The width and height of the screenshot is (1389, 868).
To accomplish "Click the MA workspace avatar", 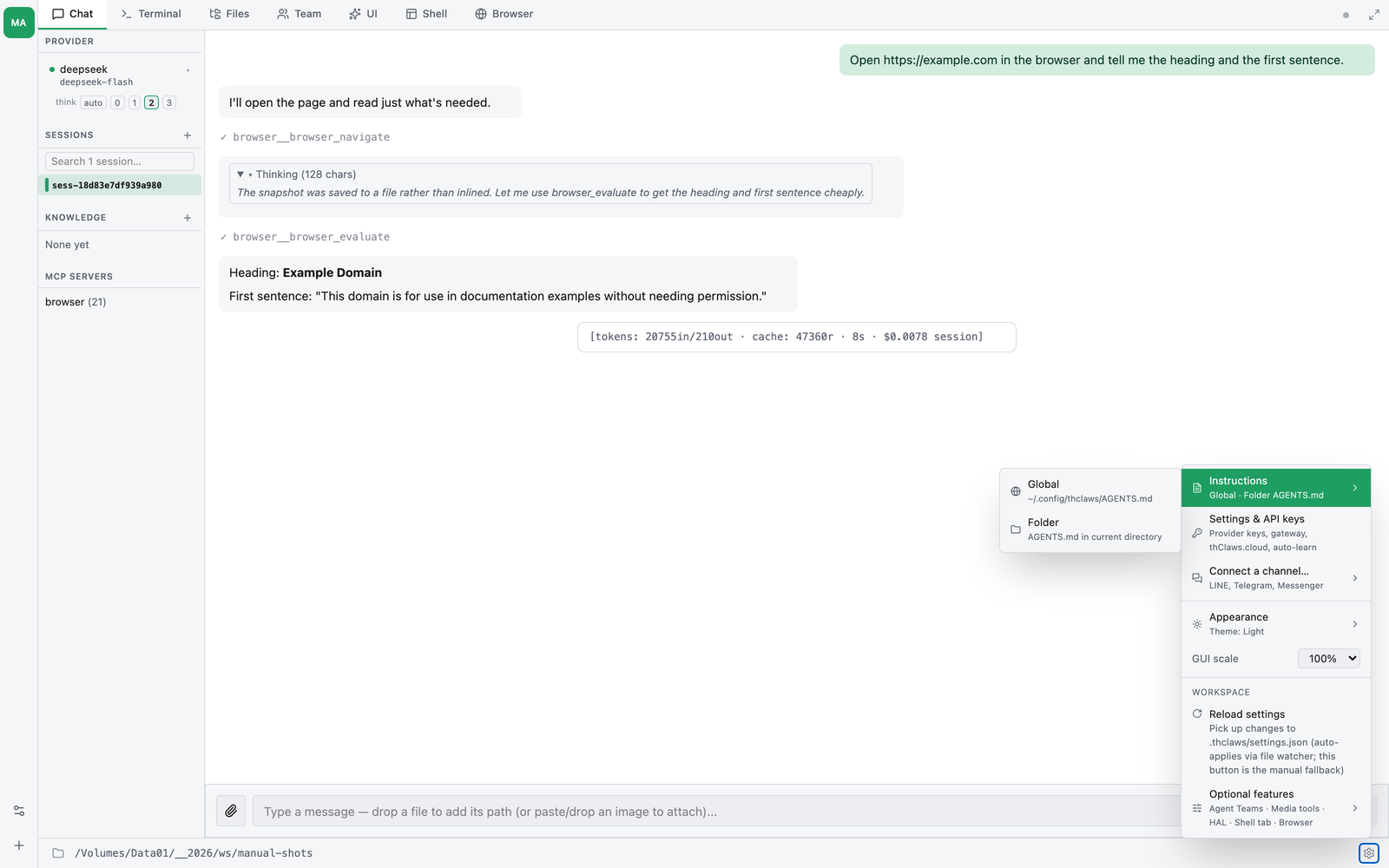I will pos(18,23).
